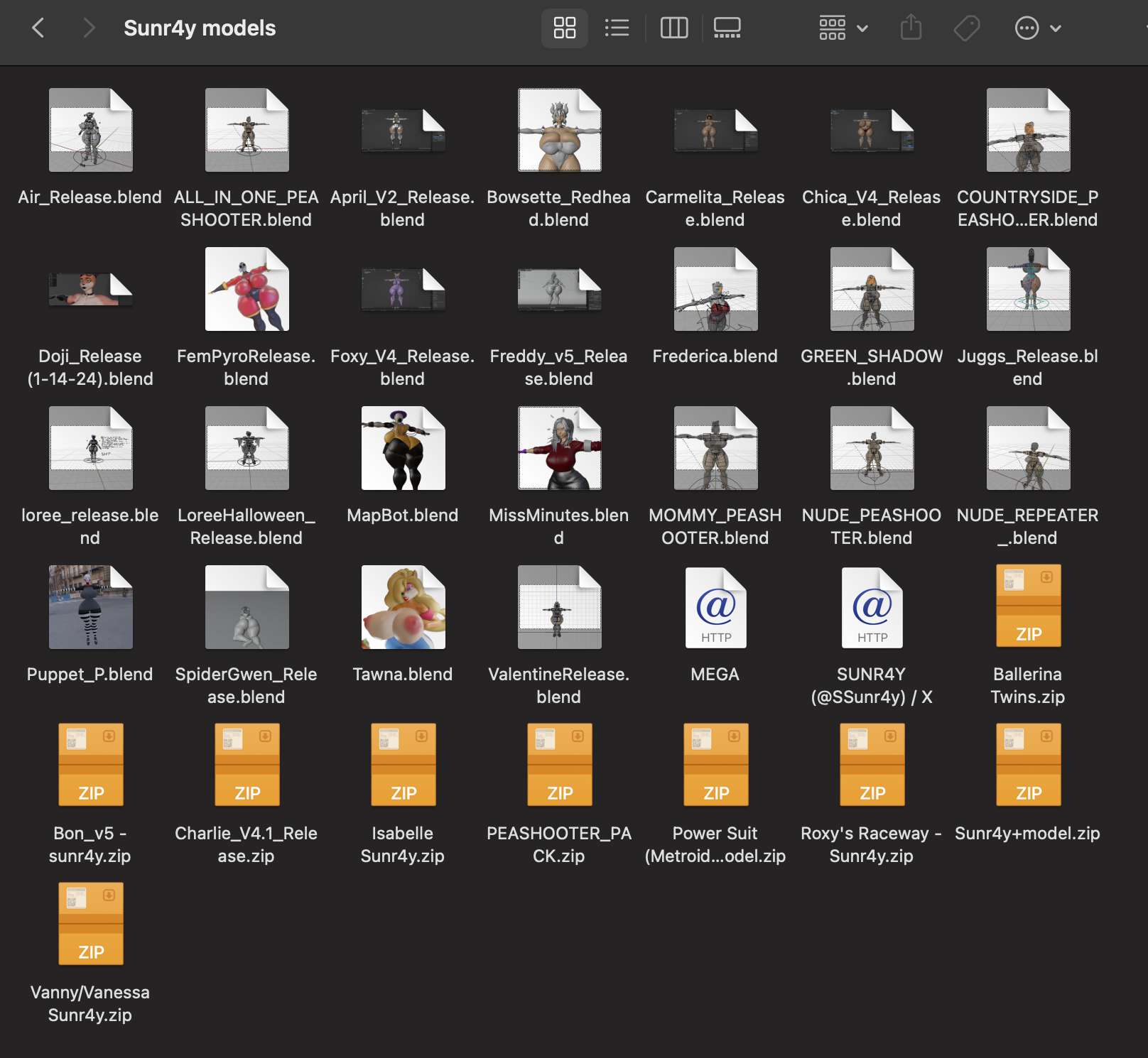The image size is (1148, 1058).
Task: Click the Air_Release.blend file name
Action: coord(90,197)
